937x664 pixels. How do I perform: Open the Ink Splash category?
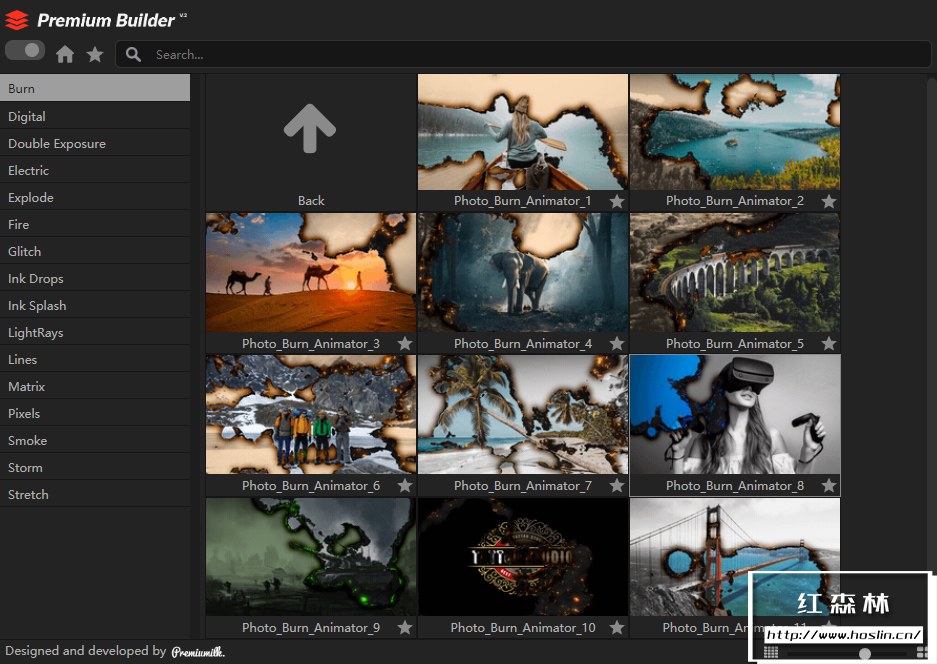click(x=95, y=305)
